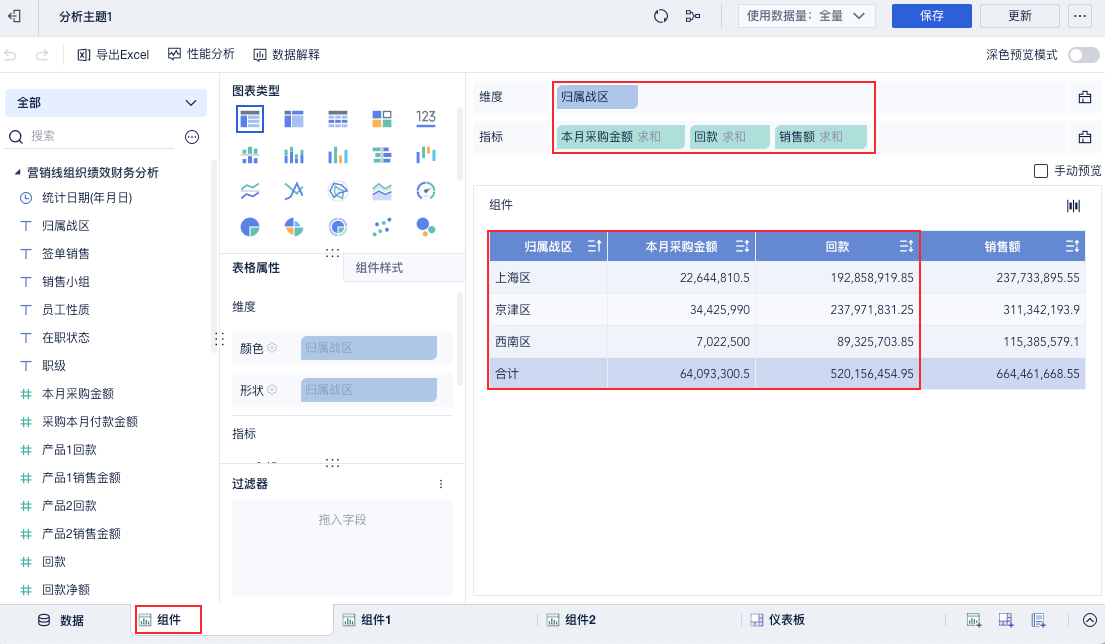Open the top-right ellipsis menu
Image resolution: width=1105 pixels, height=644 pixels.
(1080, 16)
